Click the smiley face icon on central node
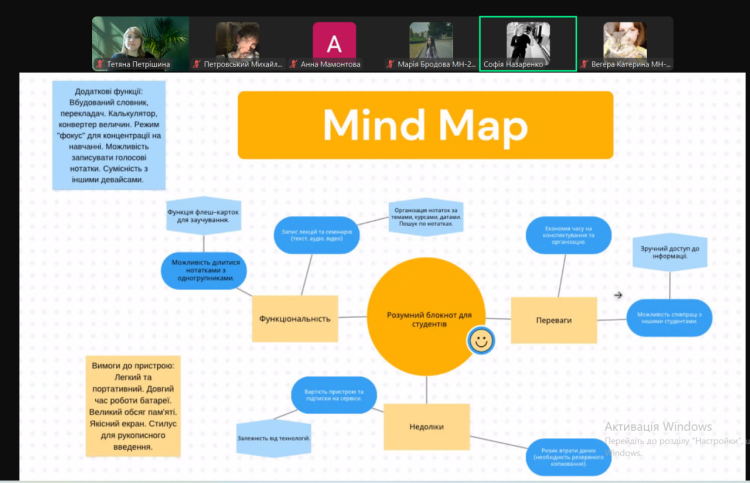Screen dimensions: 750x483 coord(481,341)
